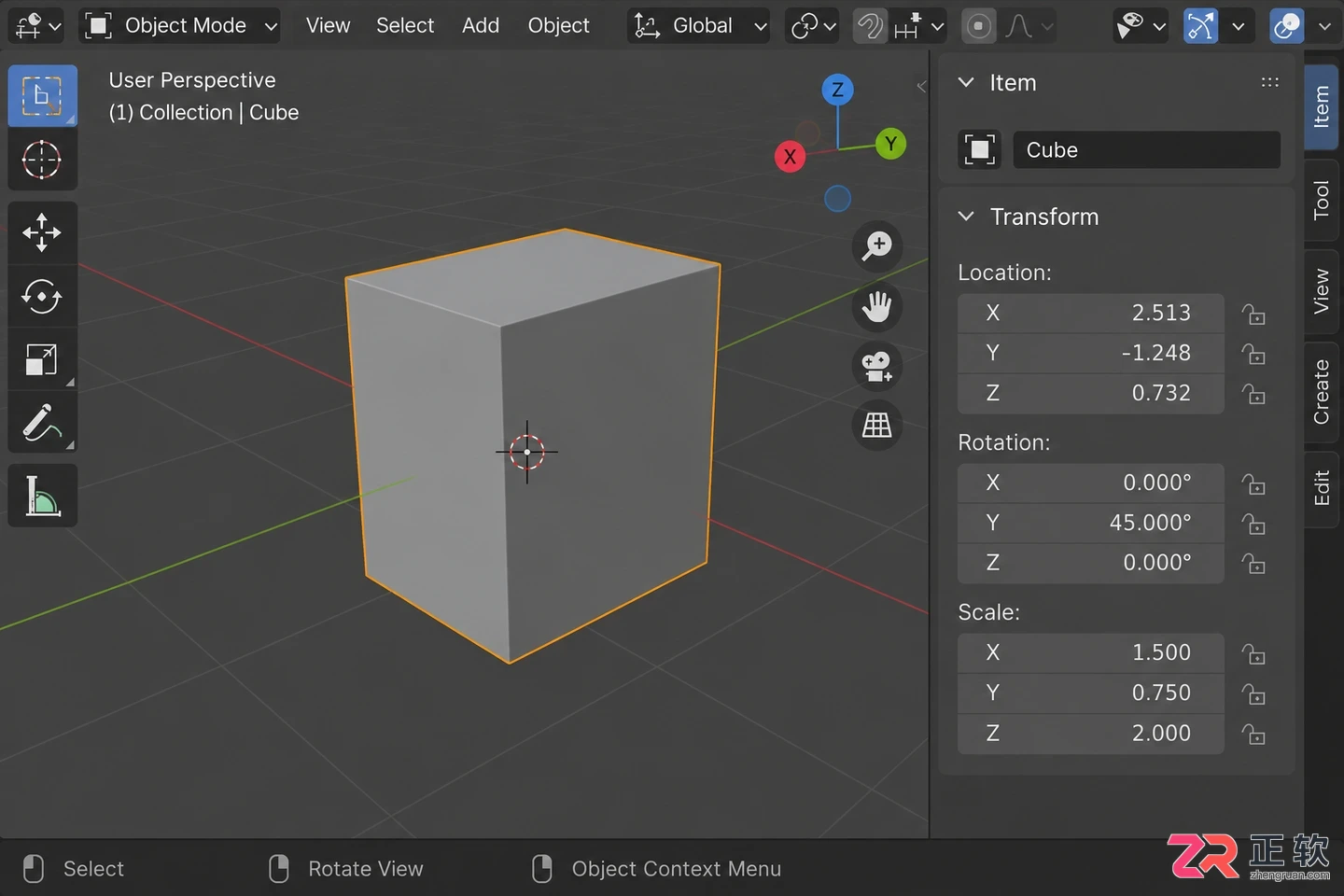Select the Select Box tool
The image size is (1344, 896).
click(42, 96)
